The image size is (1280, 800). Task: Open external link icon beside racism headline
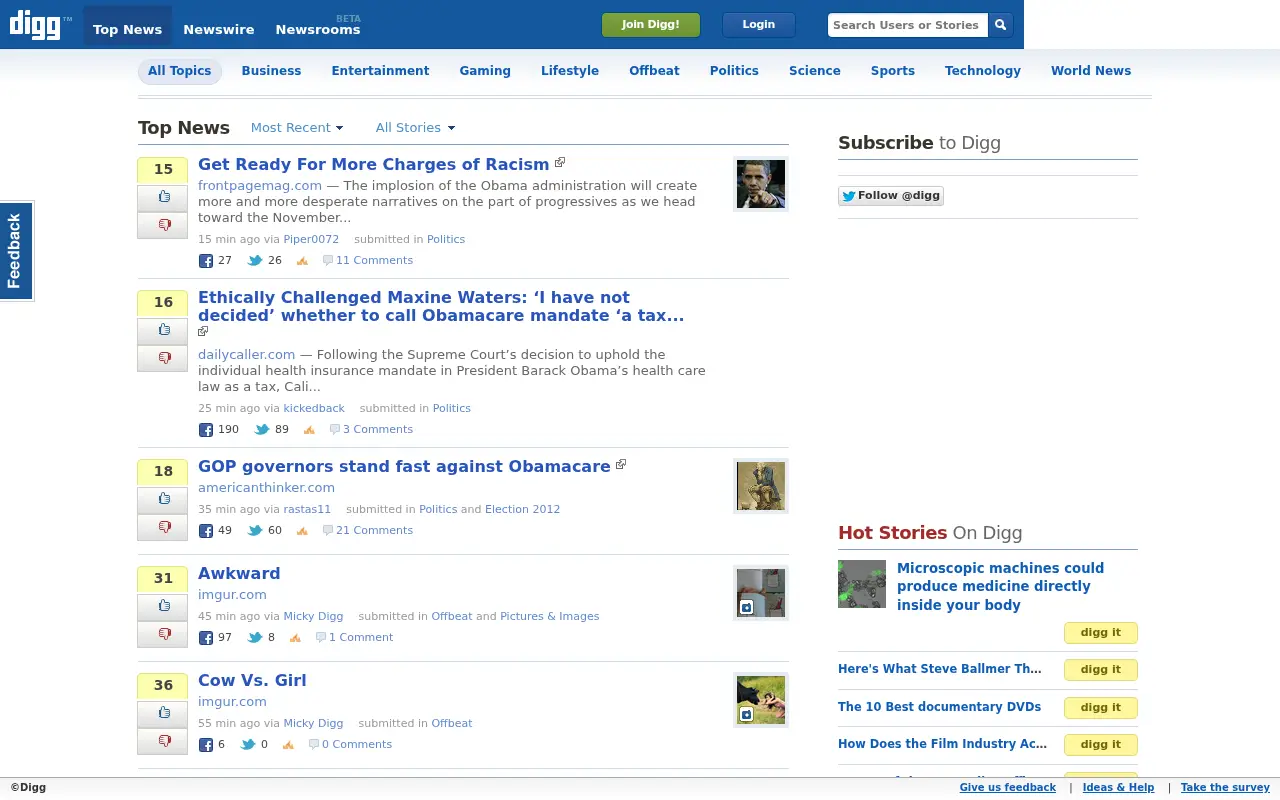tap(560, 162)
